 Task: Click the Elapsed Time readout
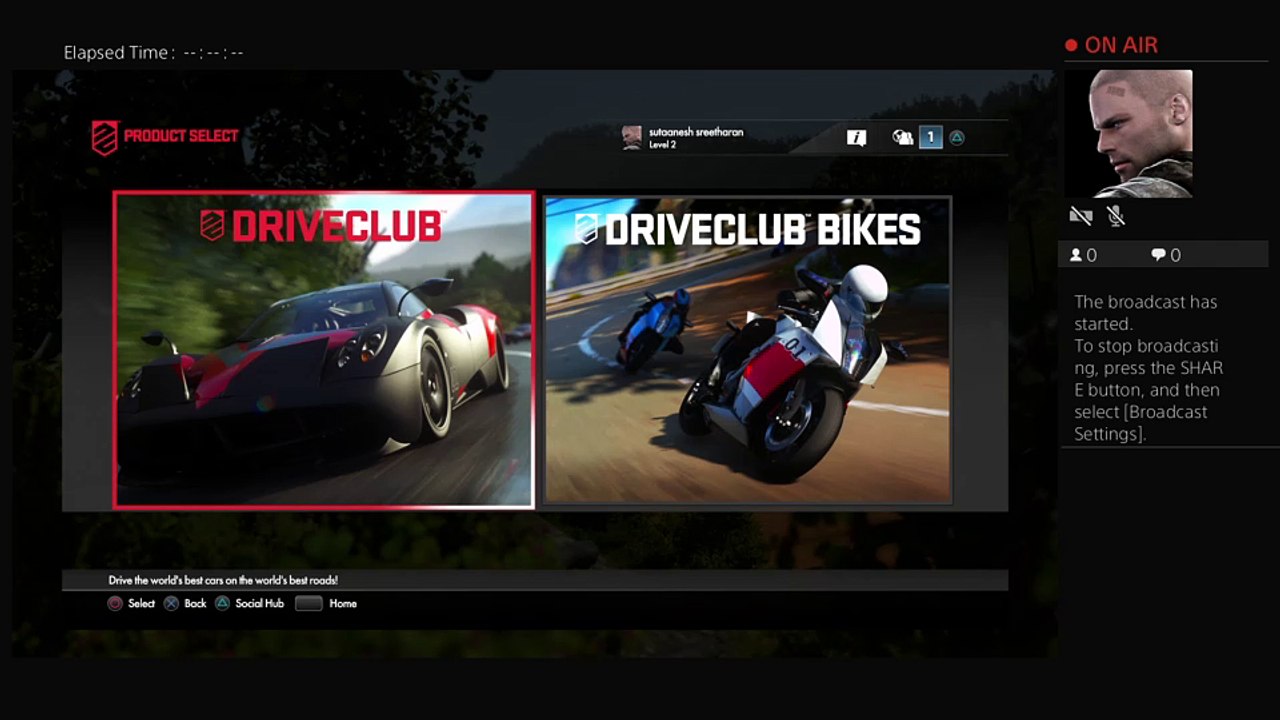(153, 53)
